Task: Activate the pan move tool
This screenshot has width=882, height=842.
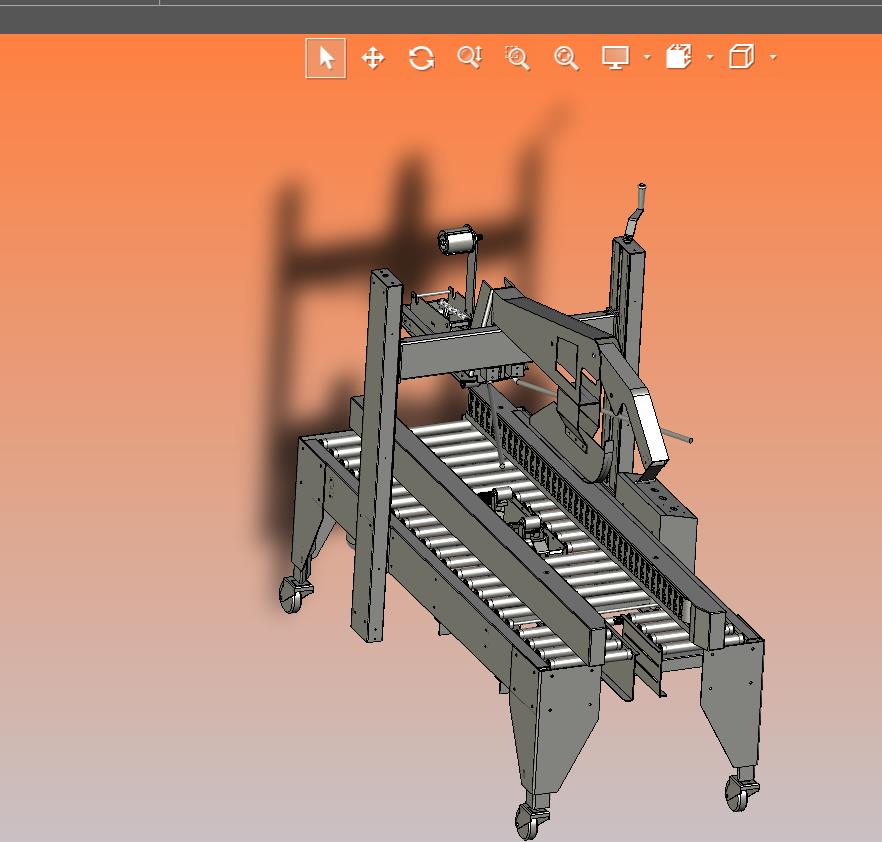Action: tap(372, 58)
